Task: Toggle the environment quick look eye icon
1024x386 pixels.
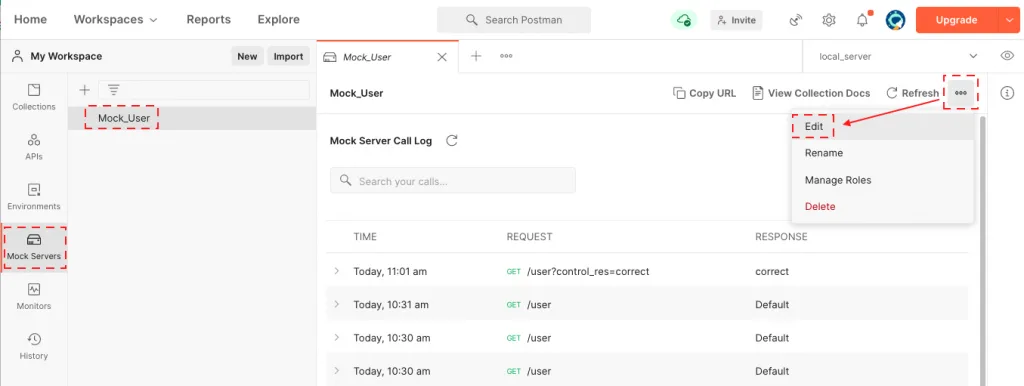Action: click(1006, 56)
